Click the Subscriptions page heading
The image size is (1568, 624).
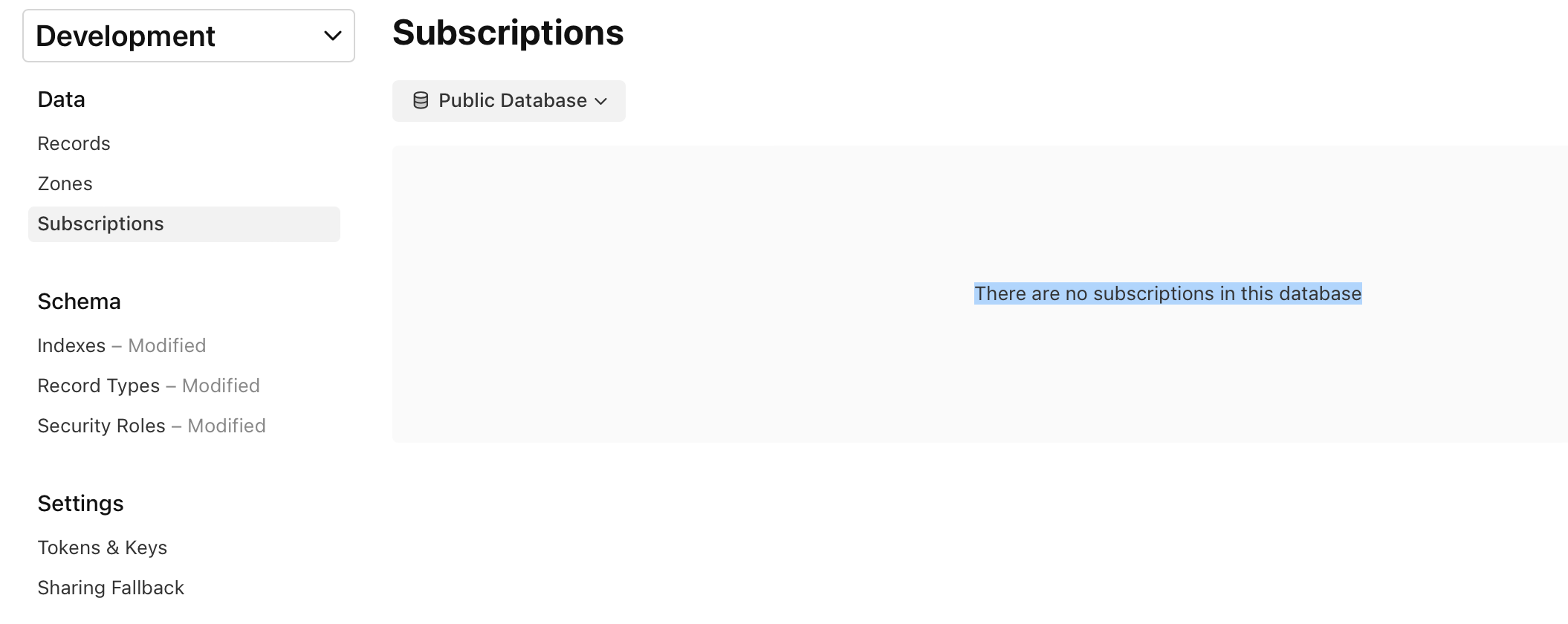tap(508, 33)
